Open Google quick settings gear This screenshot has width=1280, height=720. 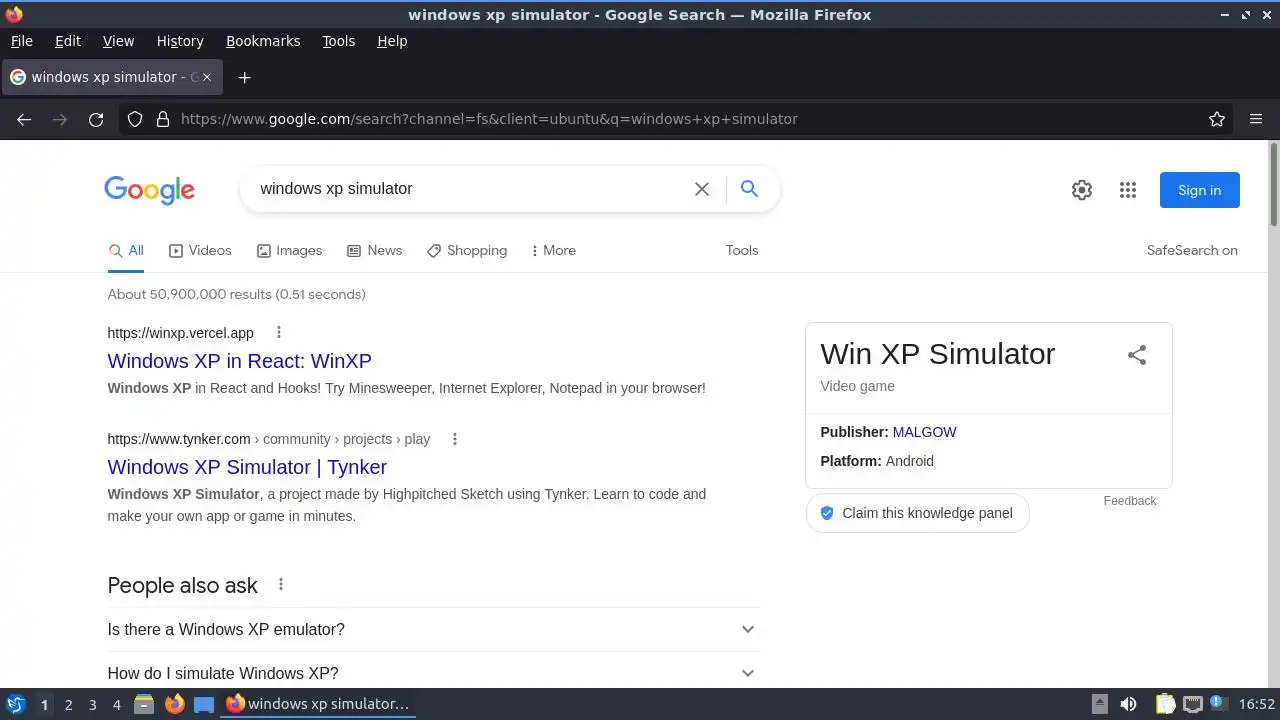[1082, 190]
